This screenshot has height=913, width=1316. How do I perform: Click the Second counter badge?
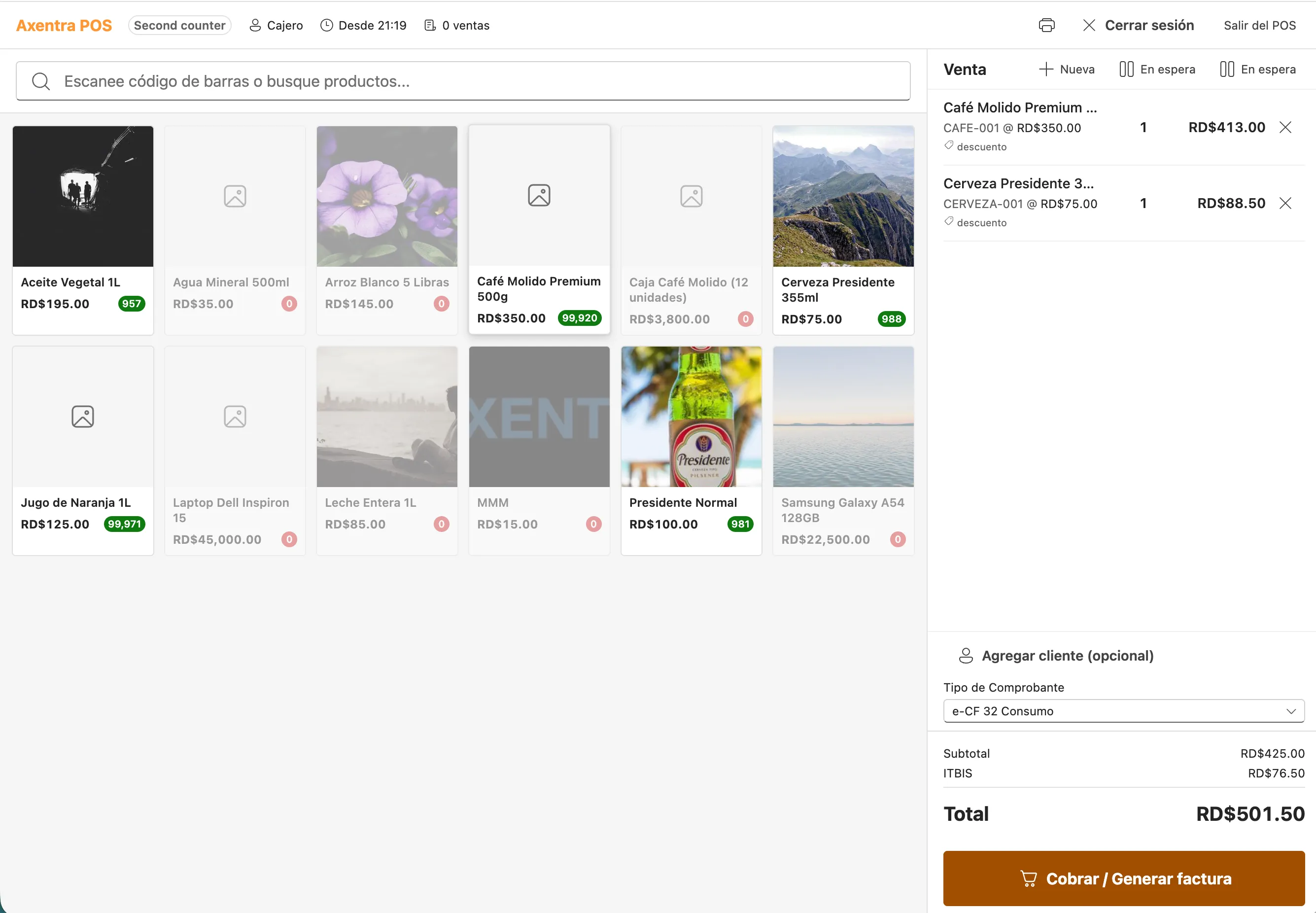(179, 25)
